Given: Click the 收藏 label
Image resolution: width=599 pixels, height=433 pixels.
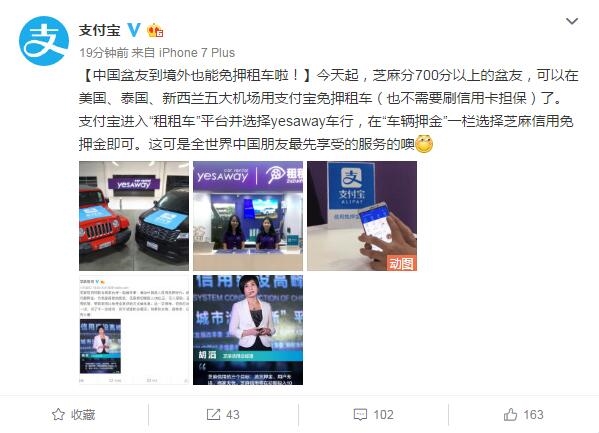Looking at the screenshot, I should [x=83, y=415].
